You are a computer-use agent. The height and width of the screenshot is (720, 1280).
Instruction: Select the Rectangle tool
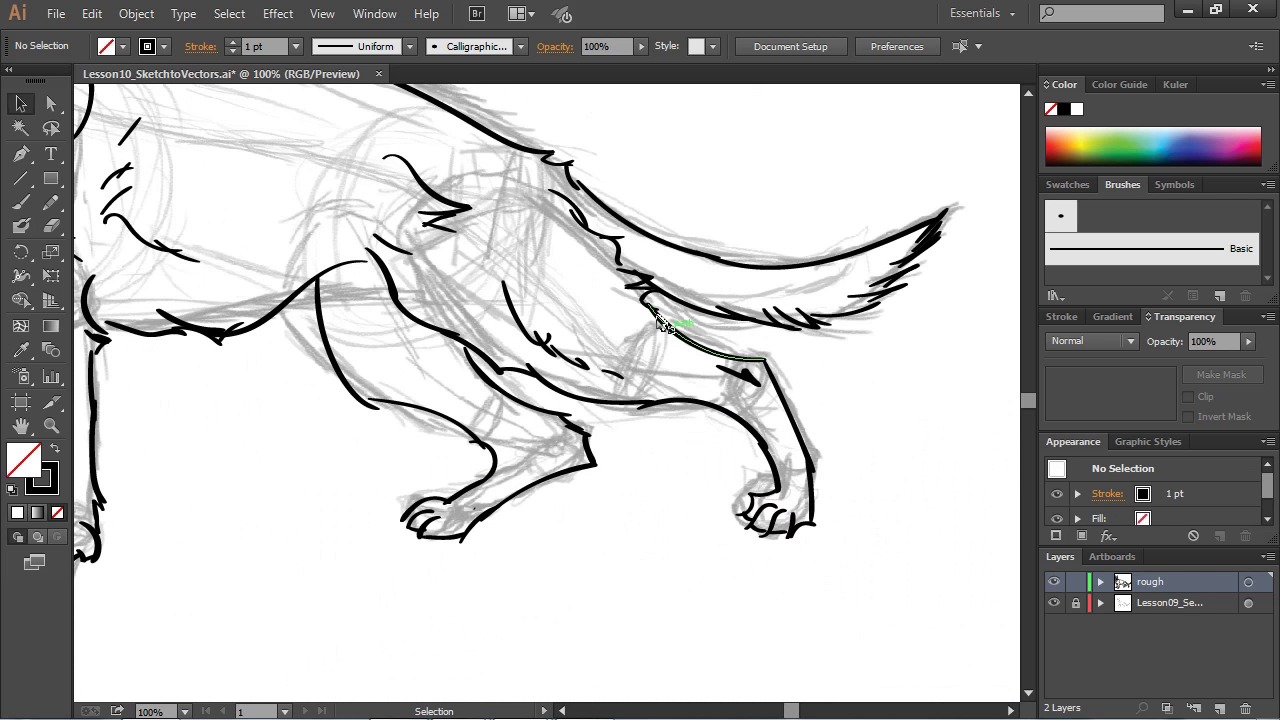(51, 179)
